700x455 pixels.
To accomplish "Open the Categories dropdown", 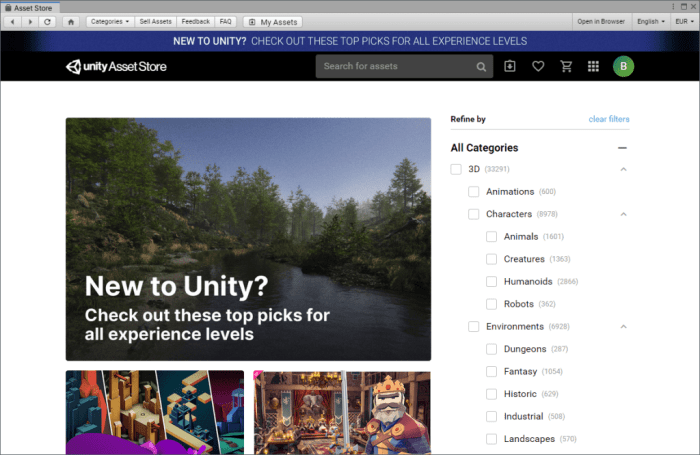I will click(x=110, y=21).
